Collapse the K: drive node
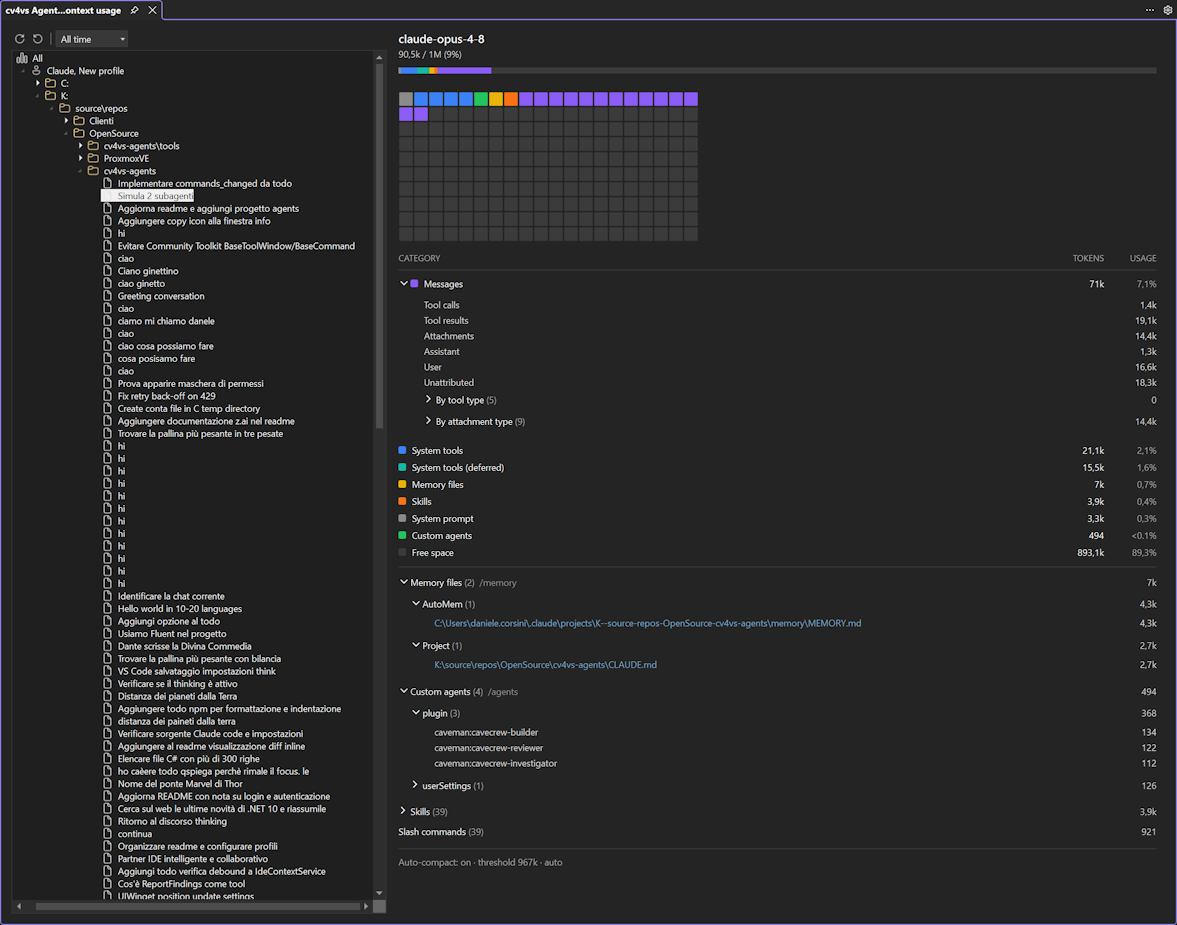Image resolution: width=1177 pixels, height=925 pixels. [38, 96]
